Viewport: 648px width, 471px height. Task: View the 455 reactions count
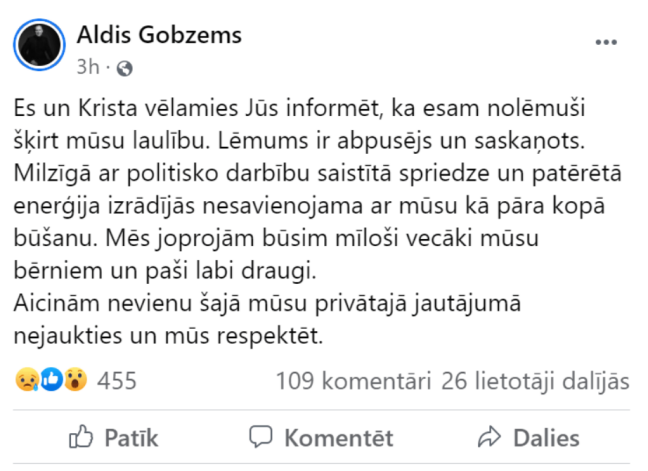(x=117, y=381)
